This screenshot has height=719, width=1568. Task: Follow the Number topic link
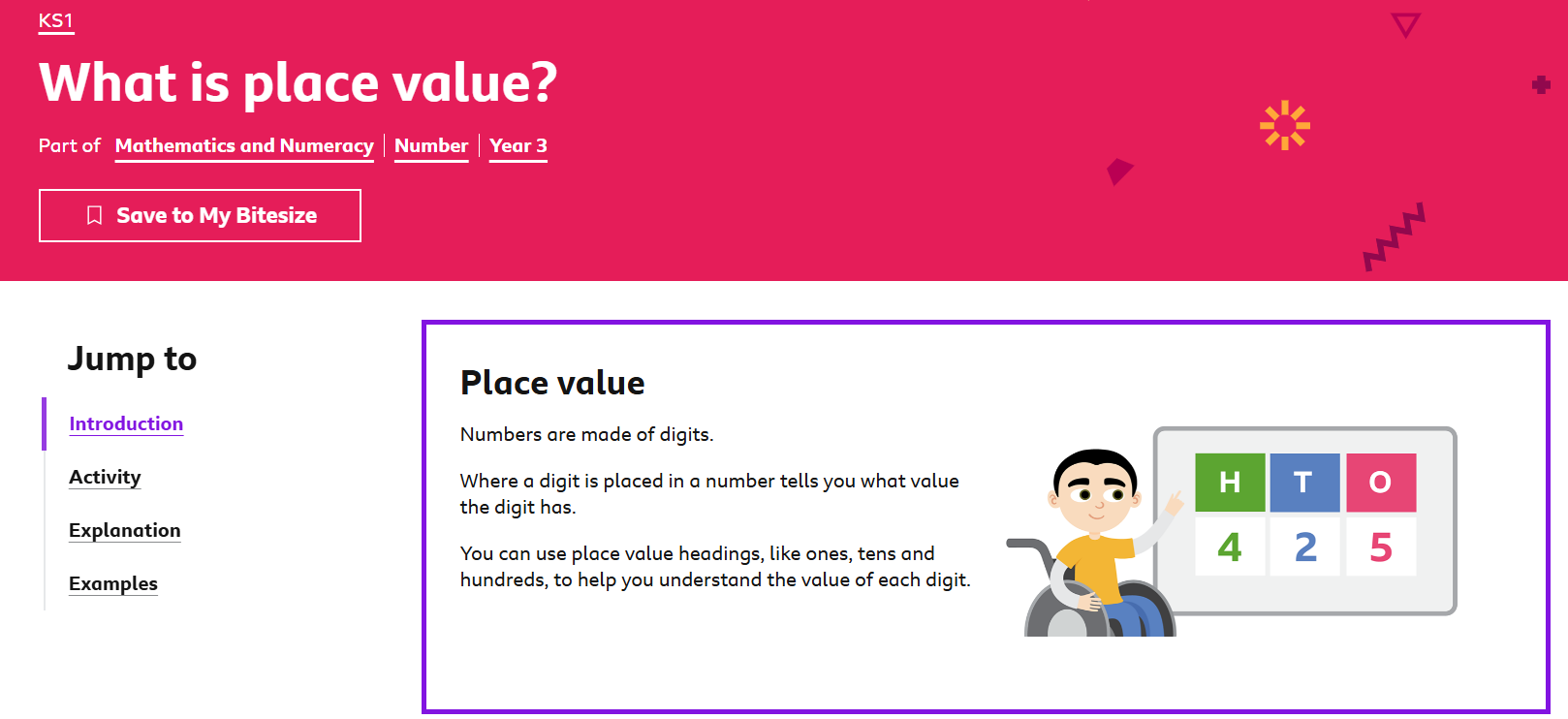(x=431, y=145)
